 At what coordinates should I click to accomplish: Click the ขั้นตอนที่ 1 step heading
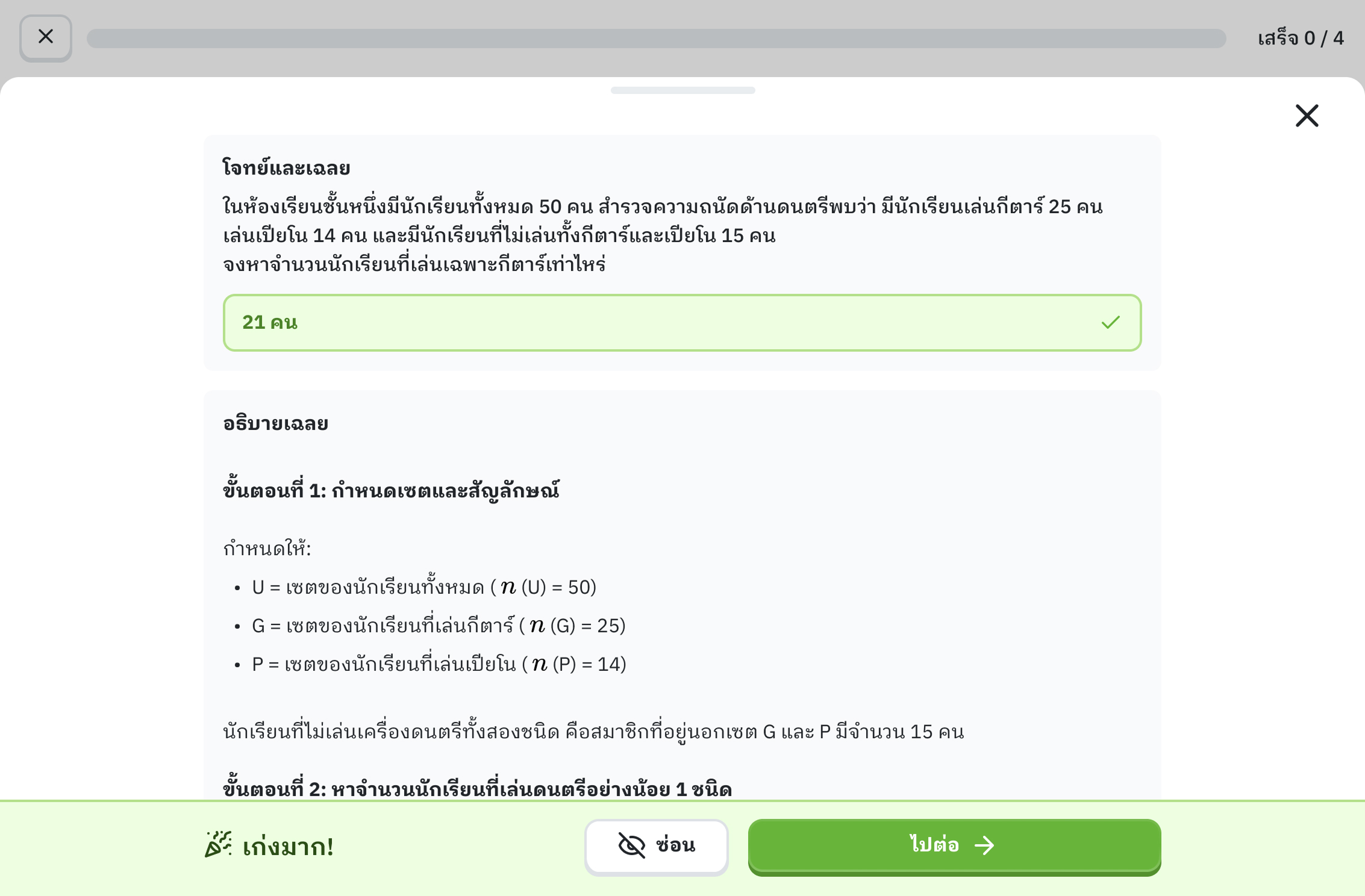pos(391,491)
